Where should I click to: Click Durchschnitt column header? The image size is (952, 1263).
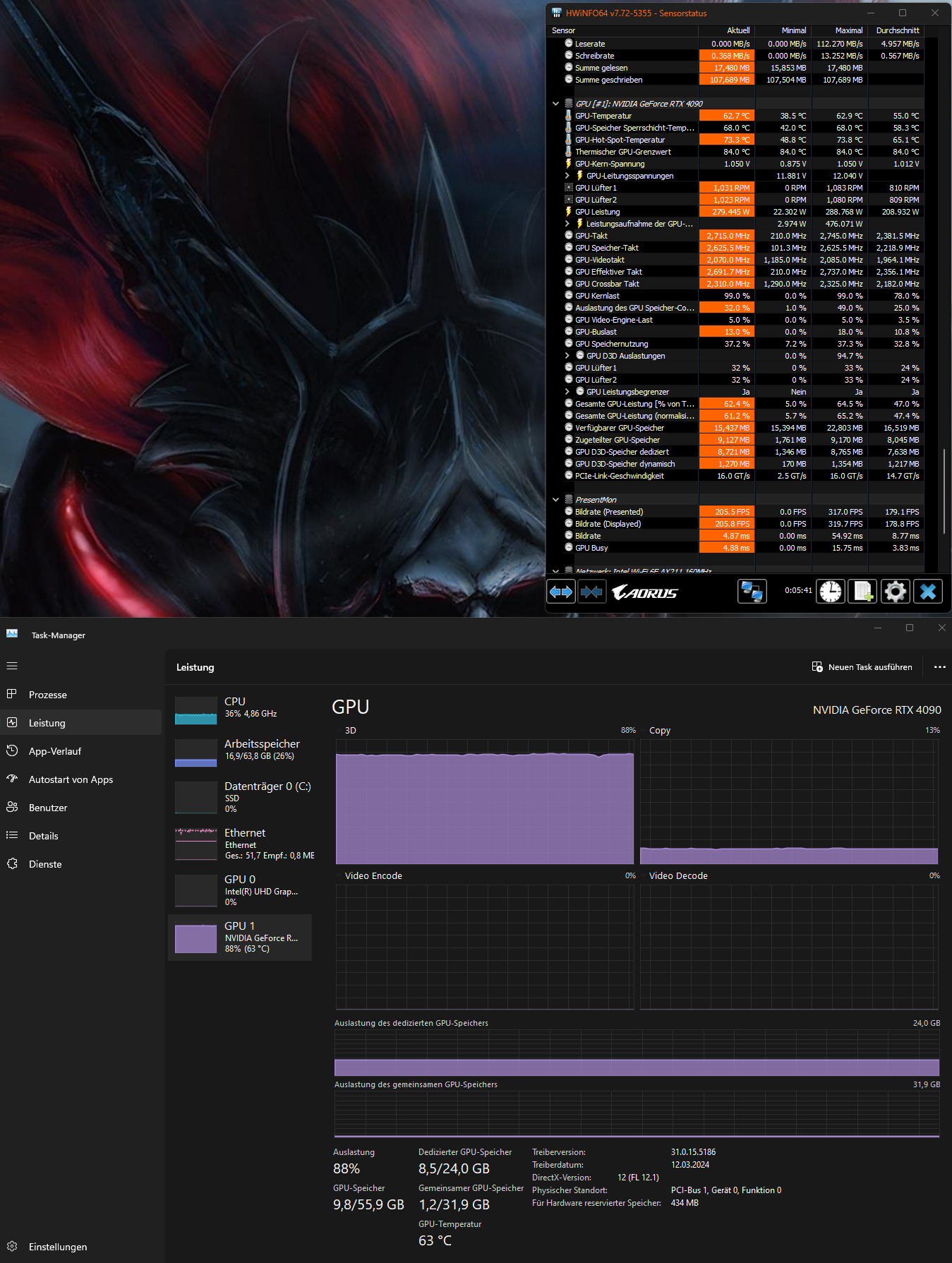click(896, 30)
